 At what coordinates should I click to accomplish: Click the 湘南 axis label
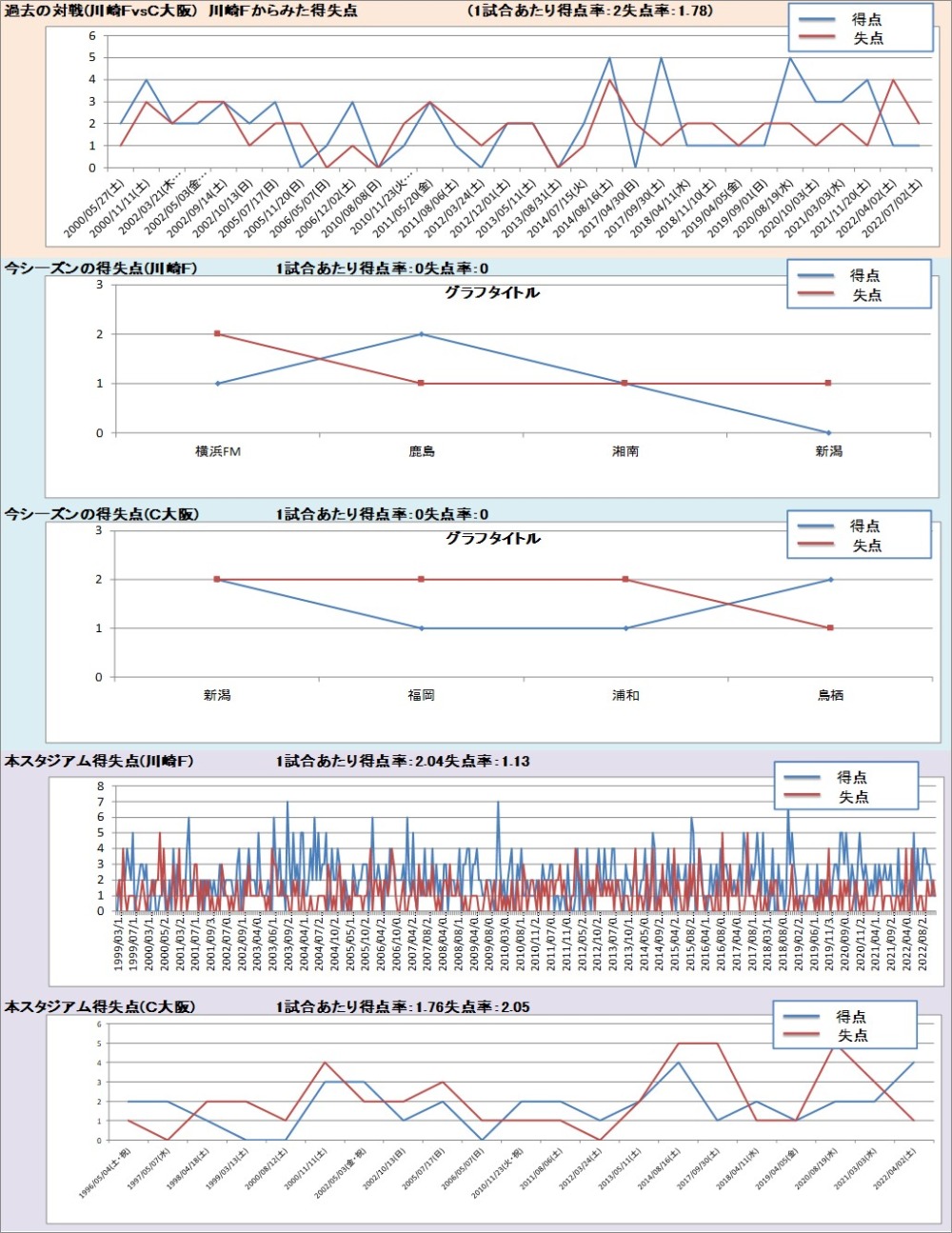pos(625,451)
